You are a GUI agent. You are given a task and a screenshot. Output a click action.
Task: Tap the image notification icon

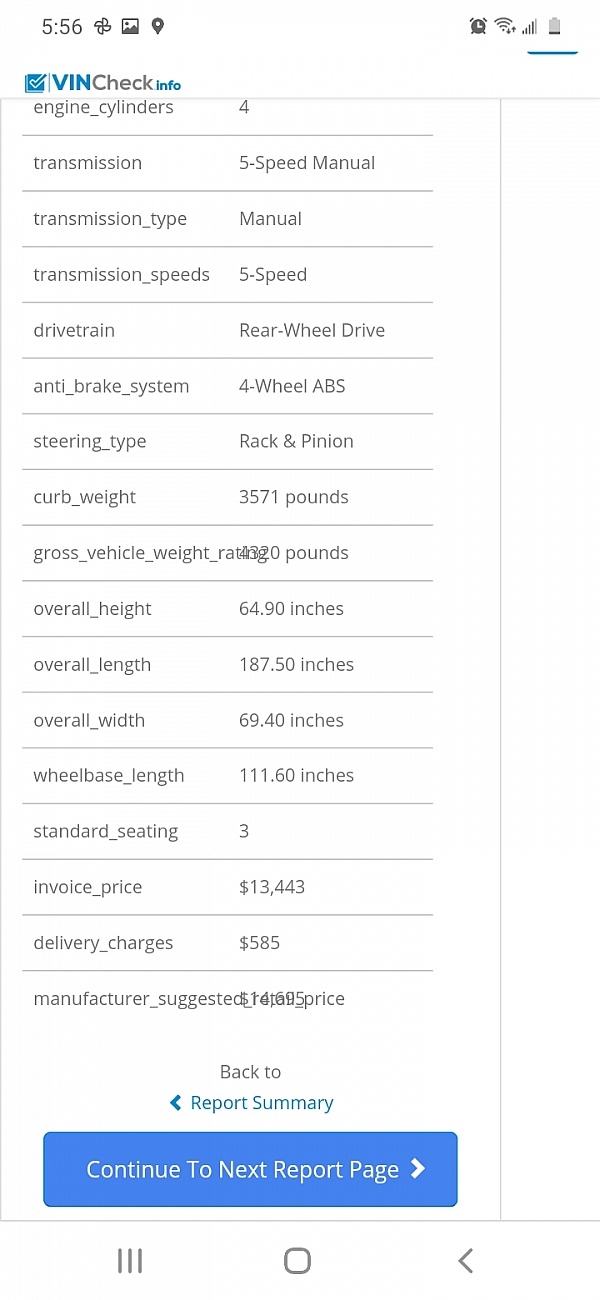coord(130,27)
